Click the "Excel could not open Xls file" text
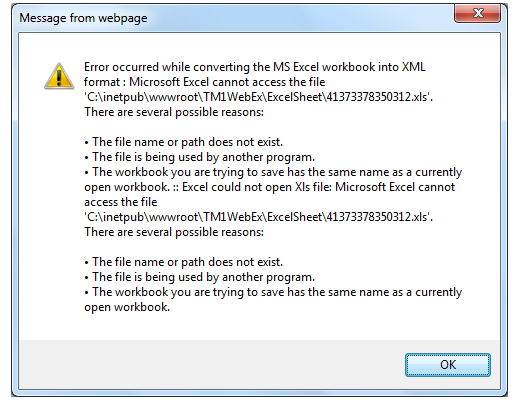The width and height of the screenshot is (524, 400). tap(257, 187)
